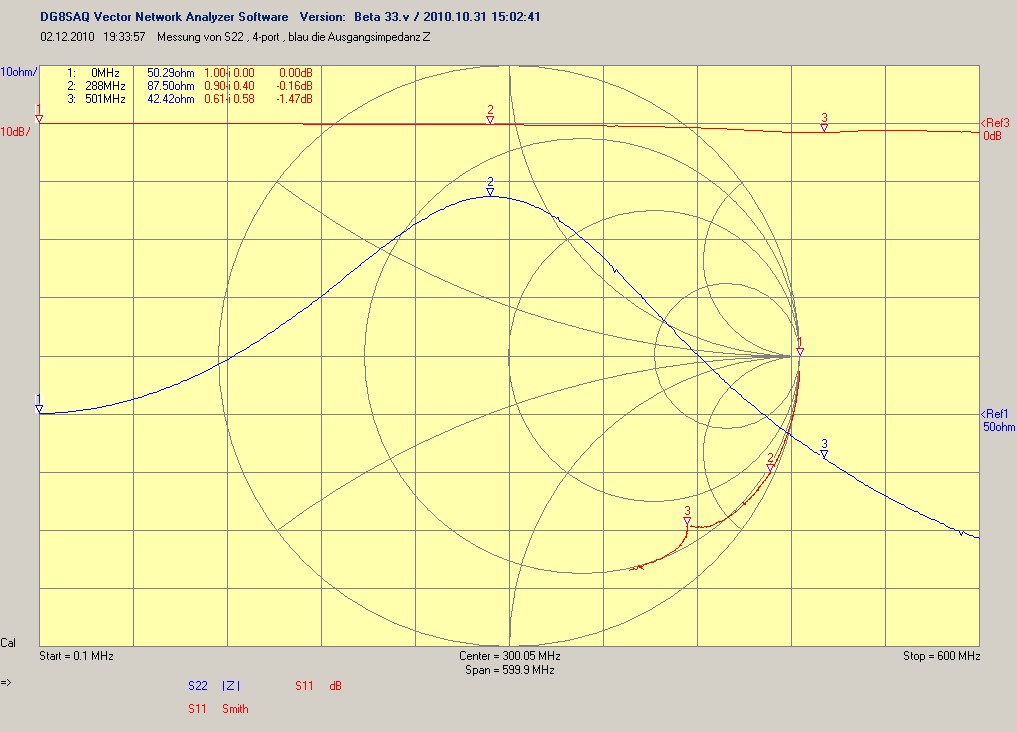Select blue marker 1 on the impedance trace

click(39, 404)
